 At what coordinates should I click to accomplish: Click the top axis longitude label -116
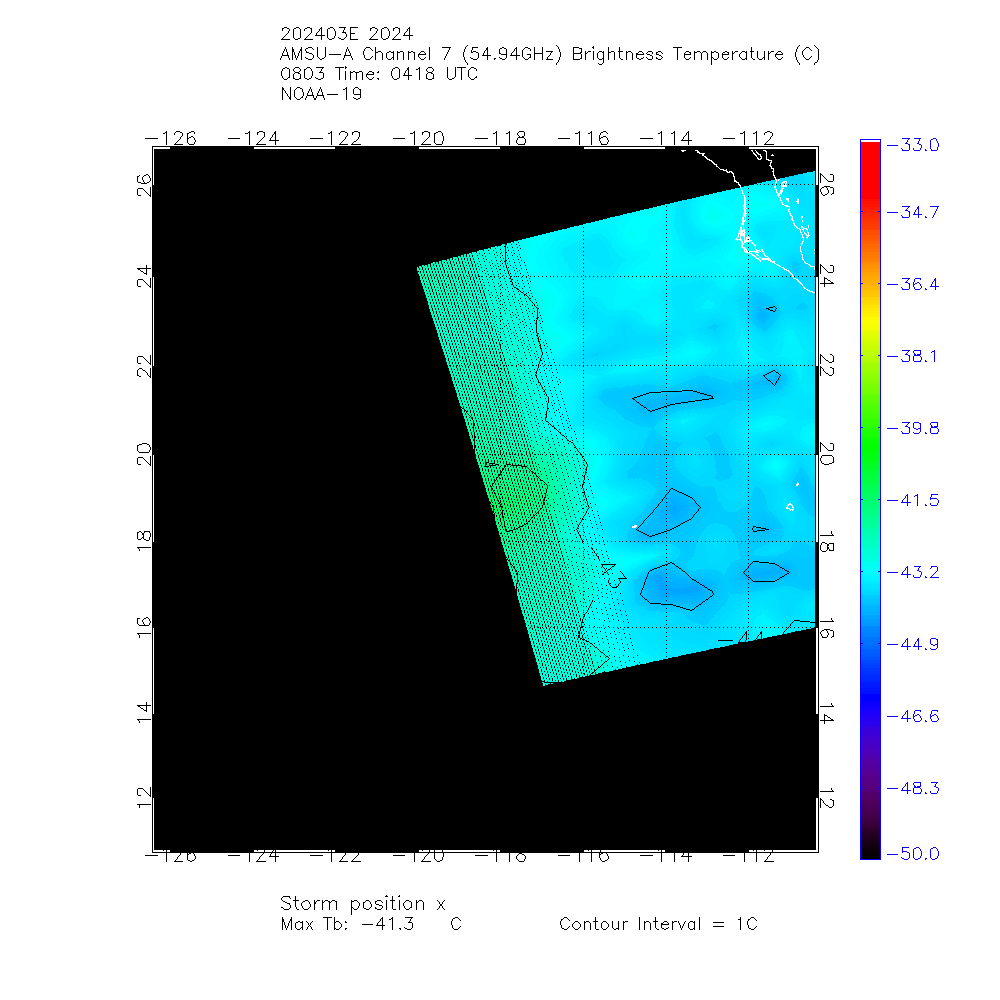tap(583, 138)
